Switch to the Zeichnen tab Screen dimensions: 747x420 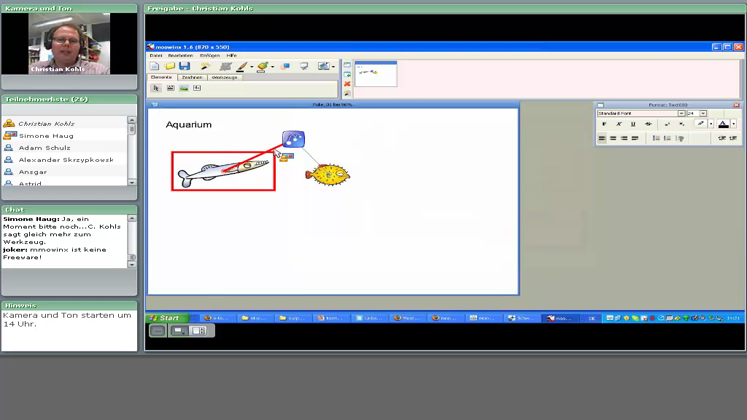coord(192,77)
